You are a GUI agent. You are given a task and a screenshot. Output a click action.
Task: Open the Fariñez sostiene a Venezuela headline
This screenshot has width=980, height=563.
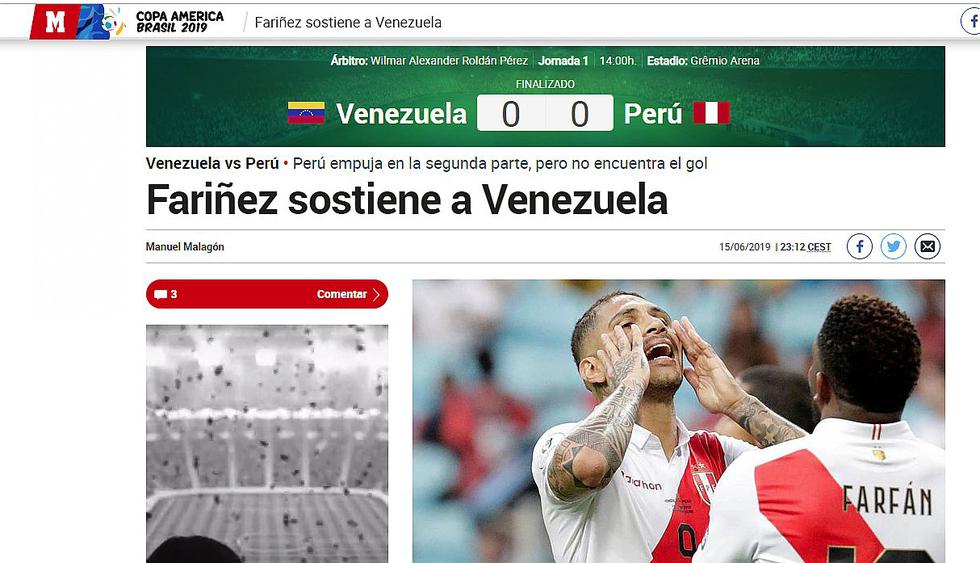tap(407, 200)
